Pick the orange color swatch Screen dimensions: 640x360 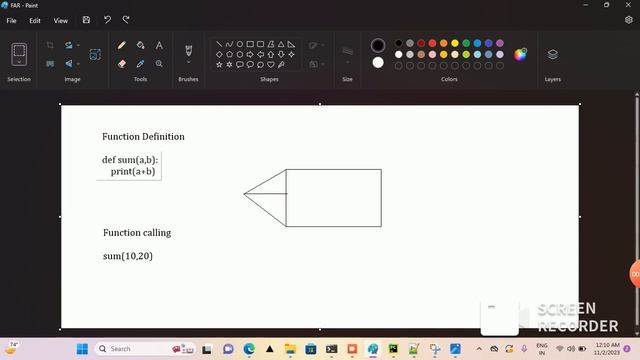point(444,43)
